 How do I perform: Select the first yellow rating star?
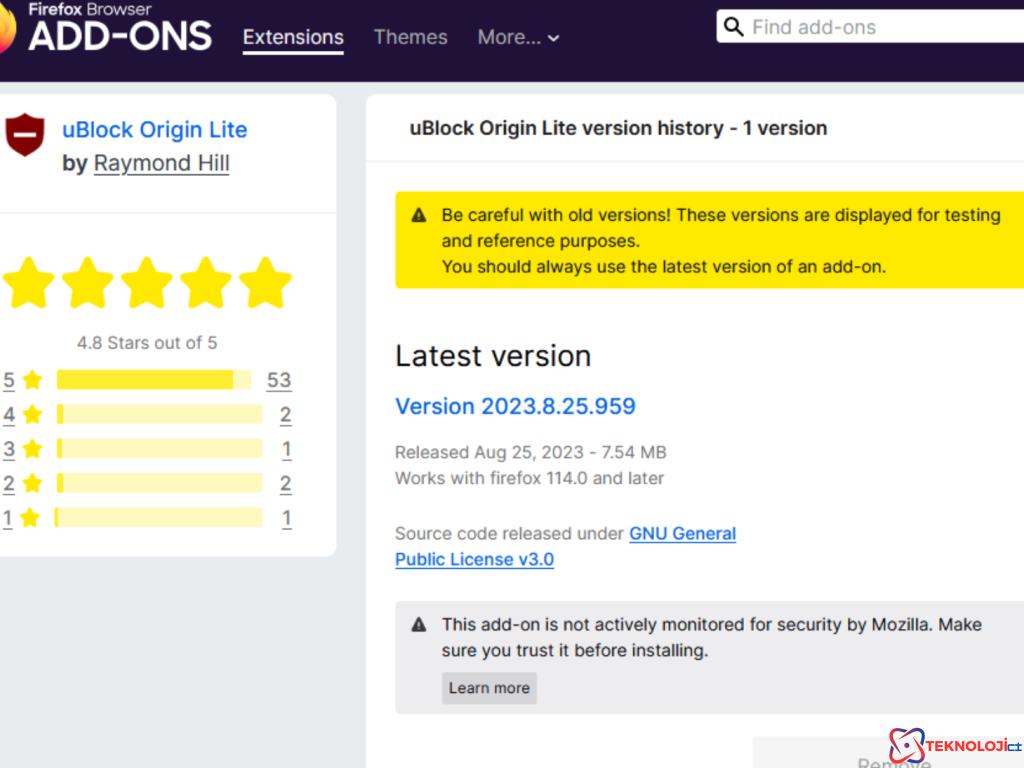coord(29,283)
